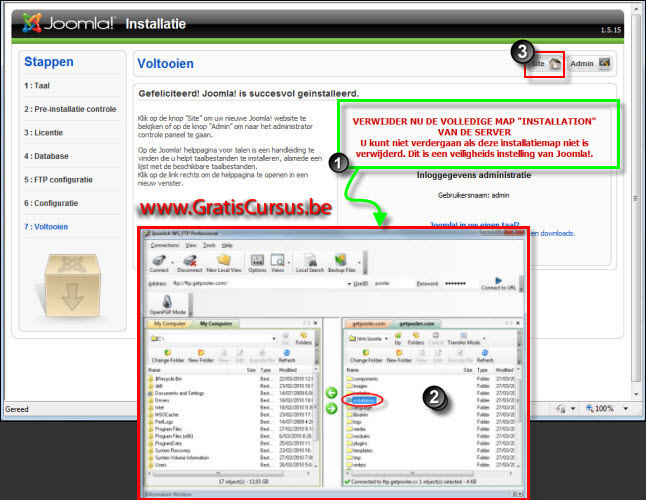
Task: Click Change Folder in the local pane
Action: [x=168, y=356]
